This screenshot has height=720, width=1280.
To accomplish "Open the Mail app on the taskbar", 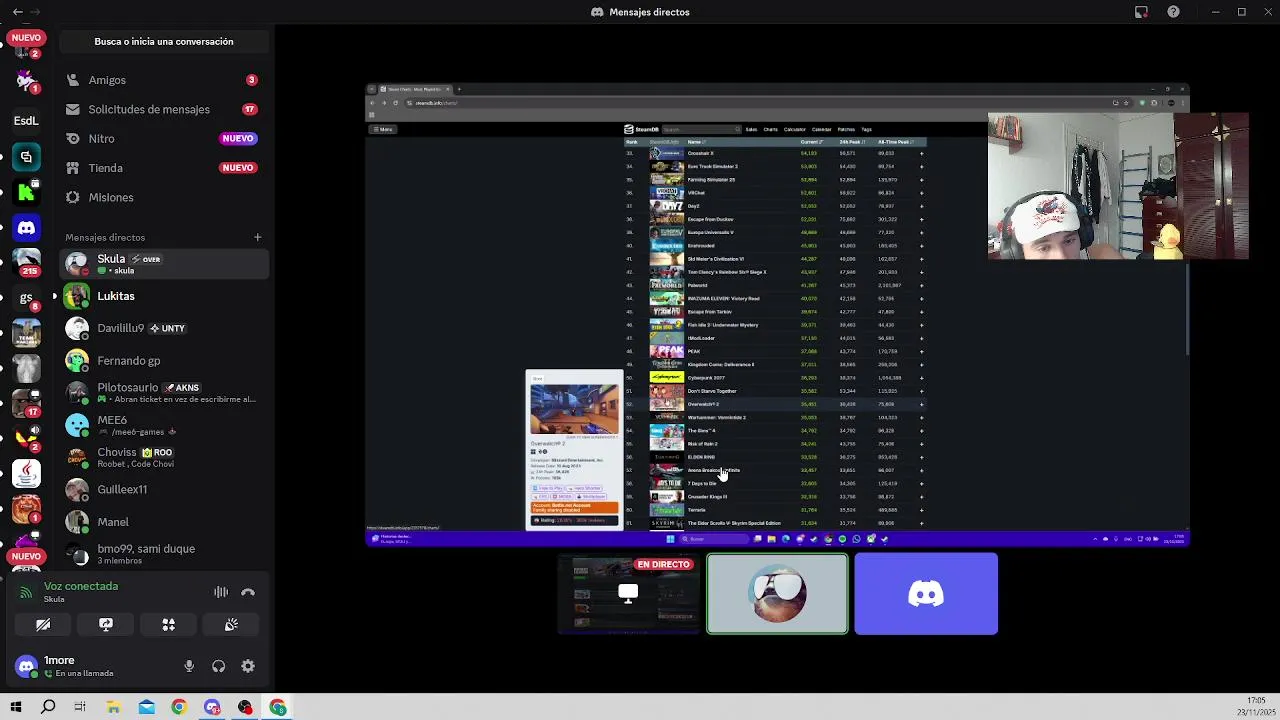I will [146, 707].
